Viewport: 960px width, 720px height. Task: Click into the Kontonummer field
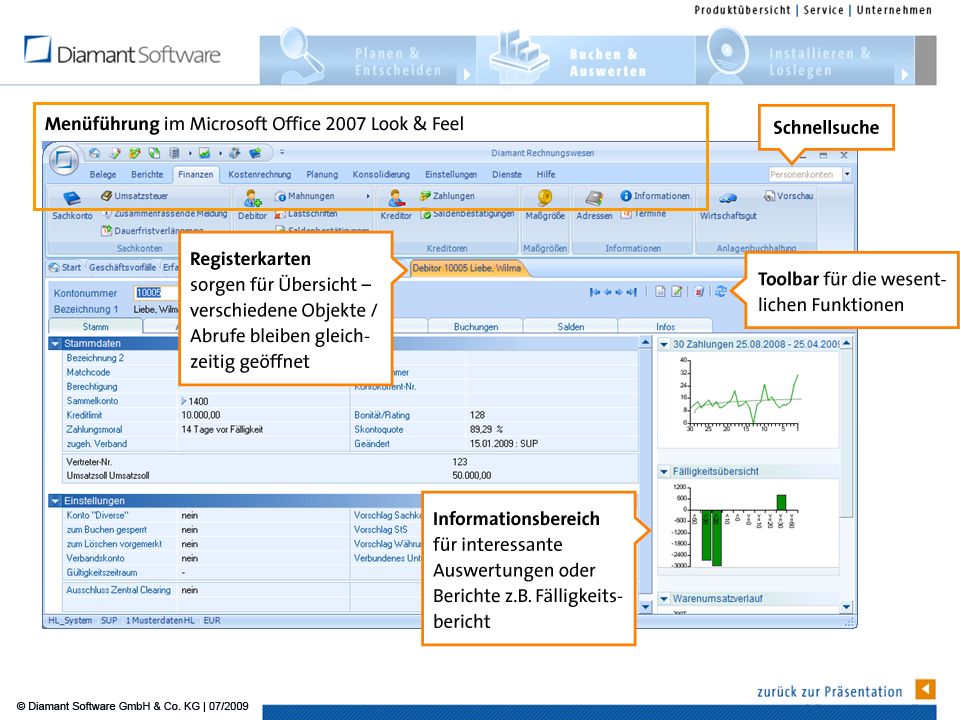pyautogui.click(x=156, y=293)
